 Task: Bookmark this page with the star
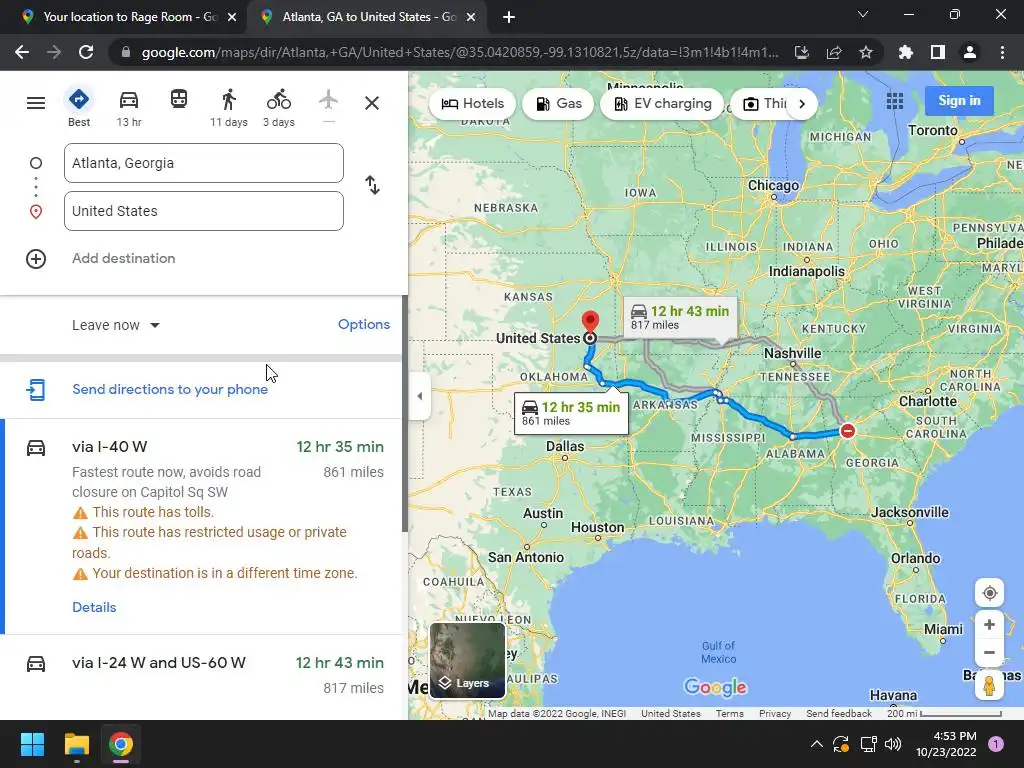[866, 52]
